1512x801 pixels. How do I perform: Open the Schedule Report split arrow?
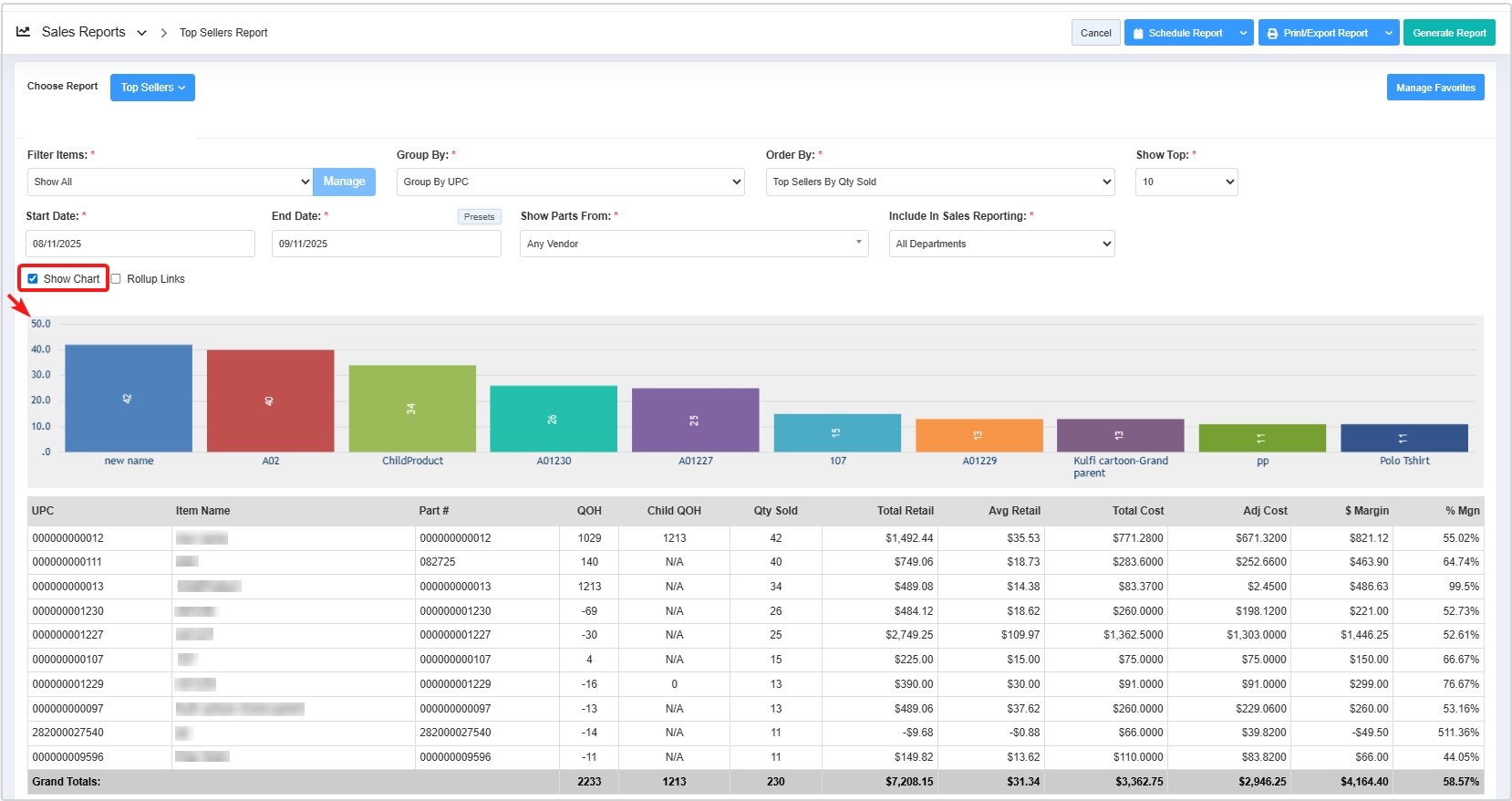pyautogui.click(x=1243, y=33)
